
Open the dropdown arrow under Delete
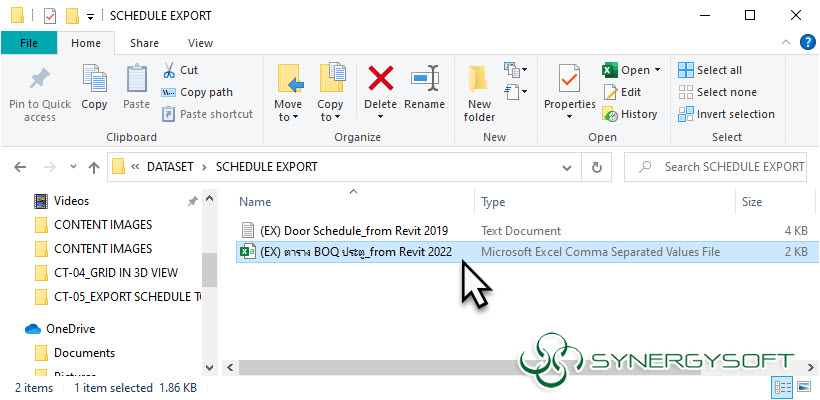pos(381,116)
